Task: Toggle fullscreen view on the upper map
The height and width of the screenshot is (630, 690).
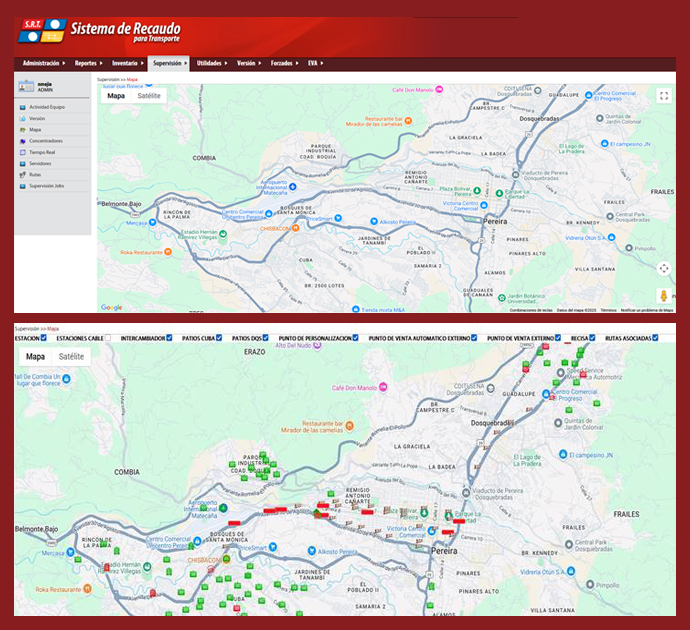Action: click(663, 96)
